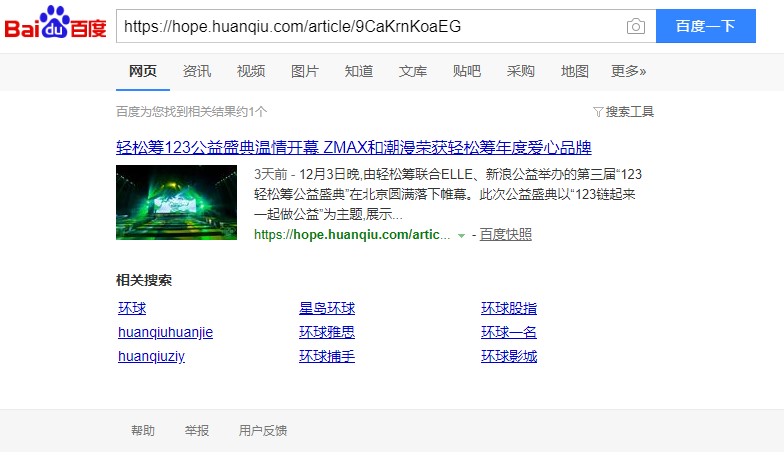This screenshot has width=784, height=465.
Task: Click related search 环球捕手
Action: point(327,356)
